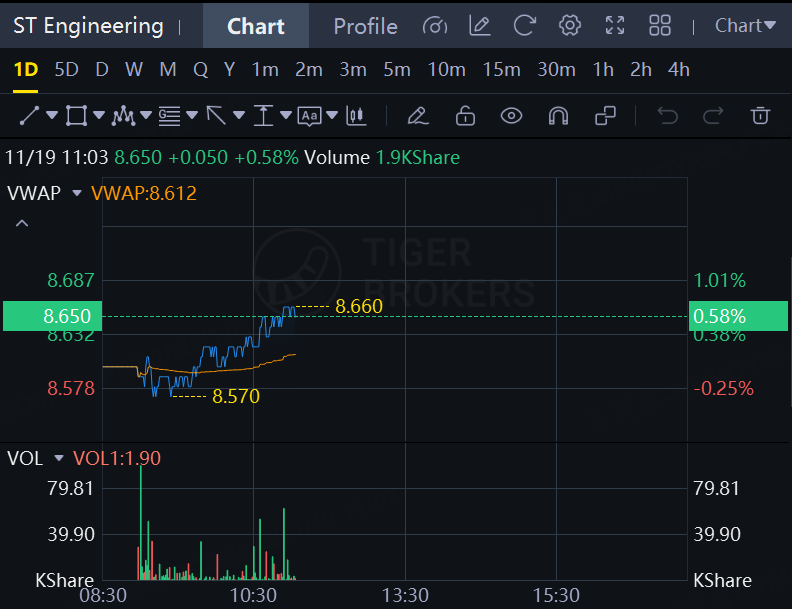Open the Fibonacci tool dropdown arrow
The height and width of the screenshot is (609, 792).
point(192,116)
